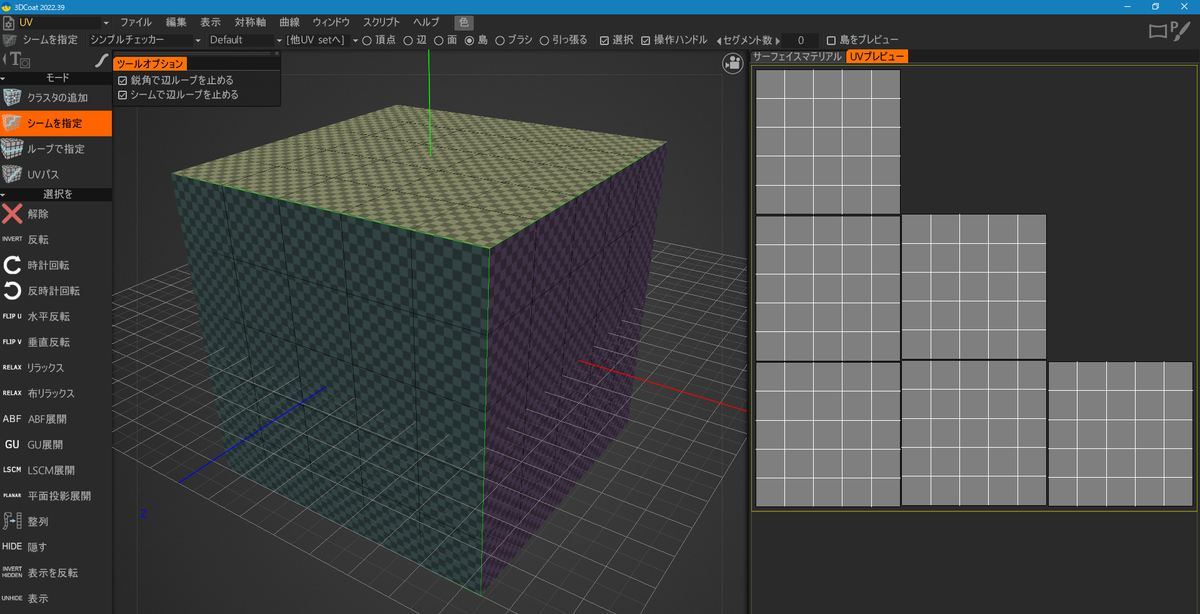Select the クラスタの追加 (add cluster) tool
The width and height of the screenshot is (1200, 614).
(x=56, y=97)
